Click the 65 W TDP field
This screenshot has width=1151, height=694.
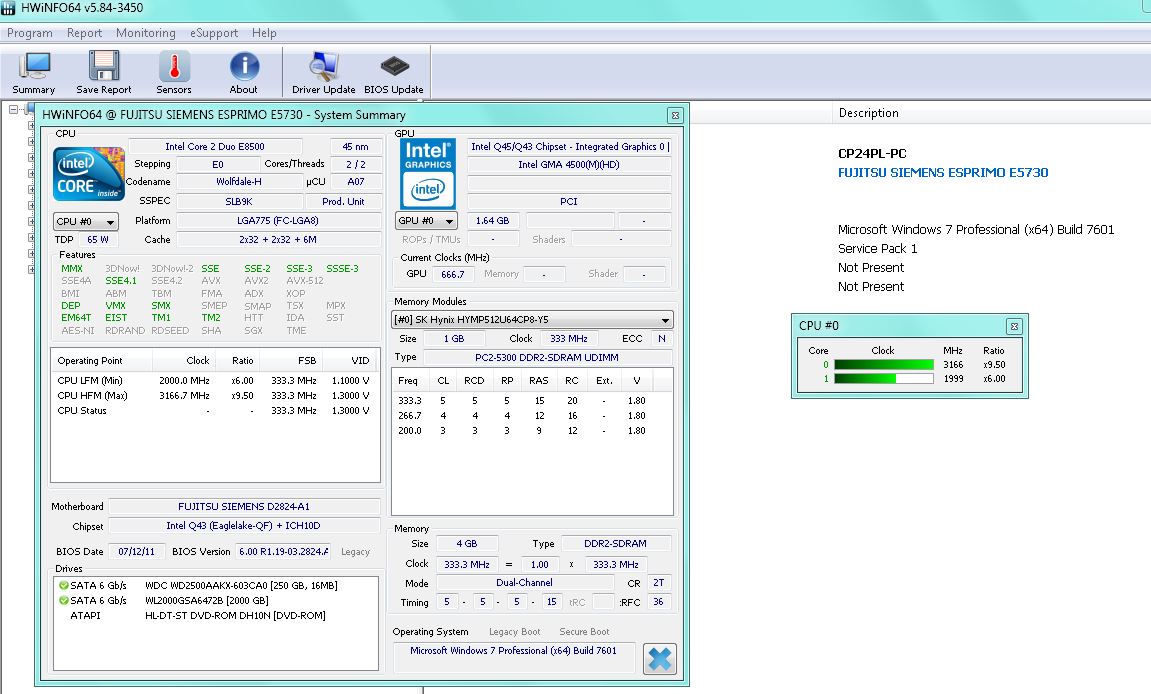pos(98,239)
